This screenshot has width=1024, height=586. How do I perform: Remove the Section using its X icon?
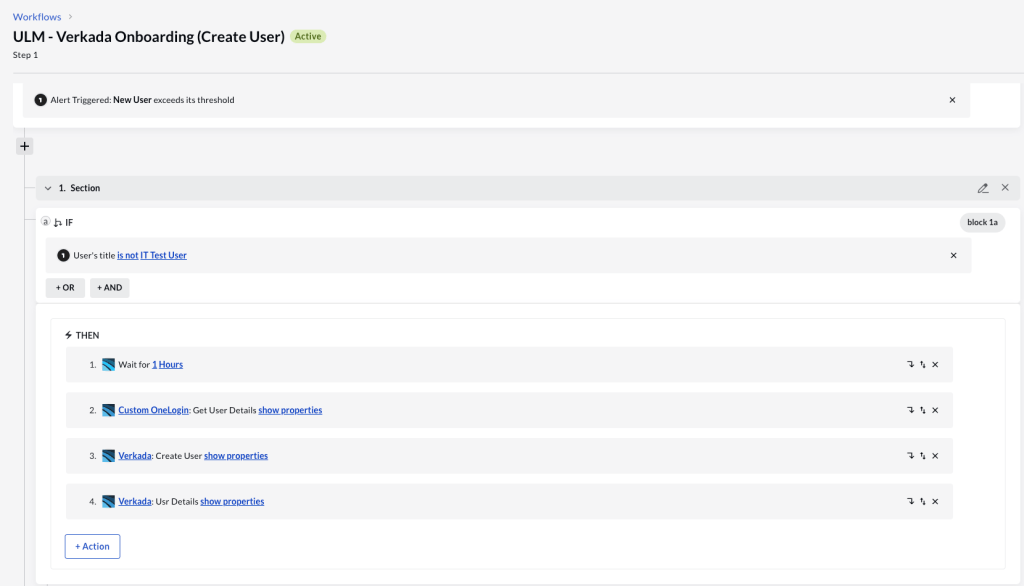(x=1005, y=188)
